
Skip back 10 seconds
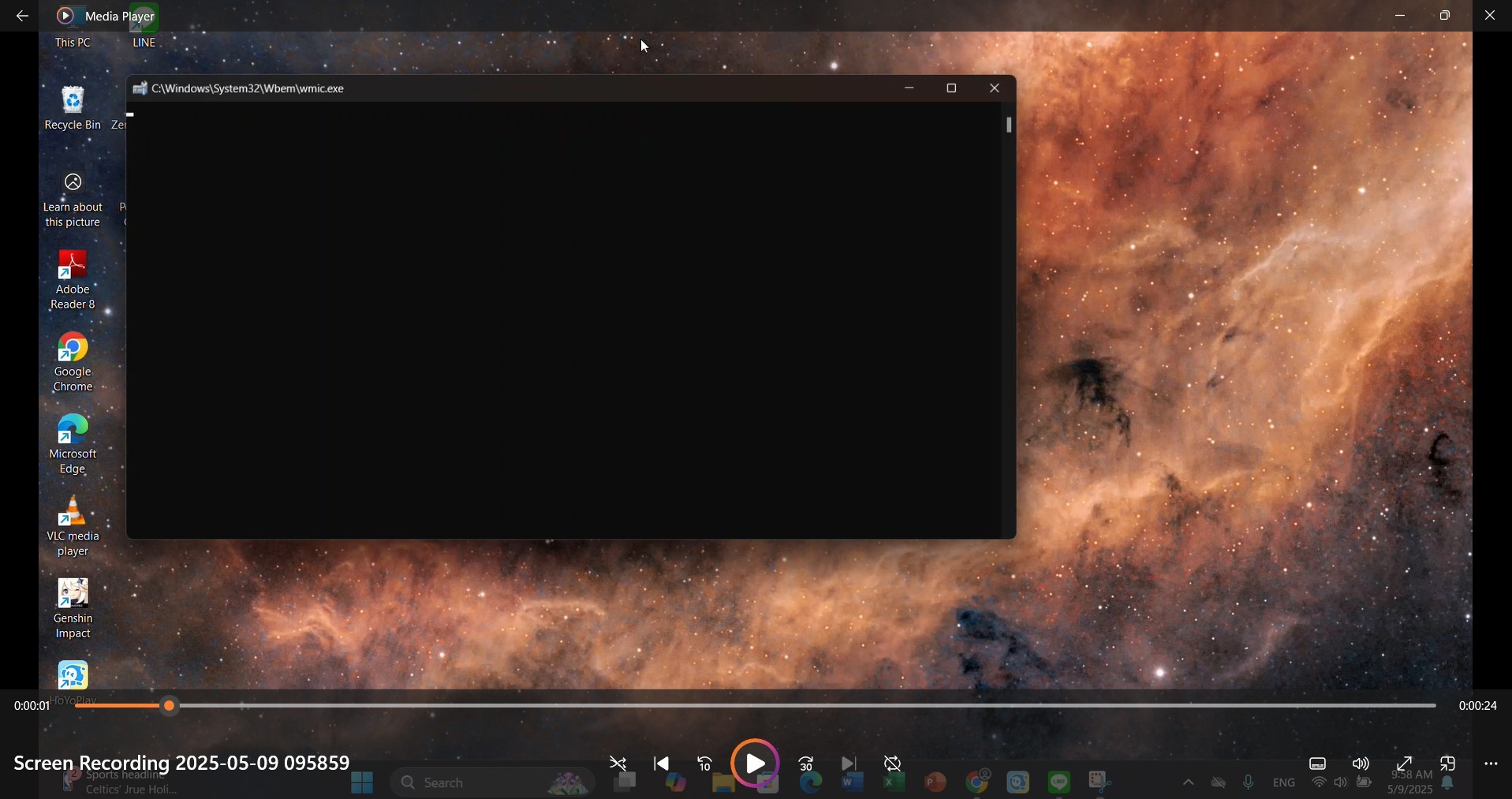[x=706, y=764]
